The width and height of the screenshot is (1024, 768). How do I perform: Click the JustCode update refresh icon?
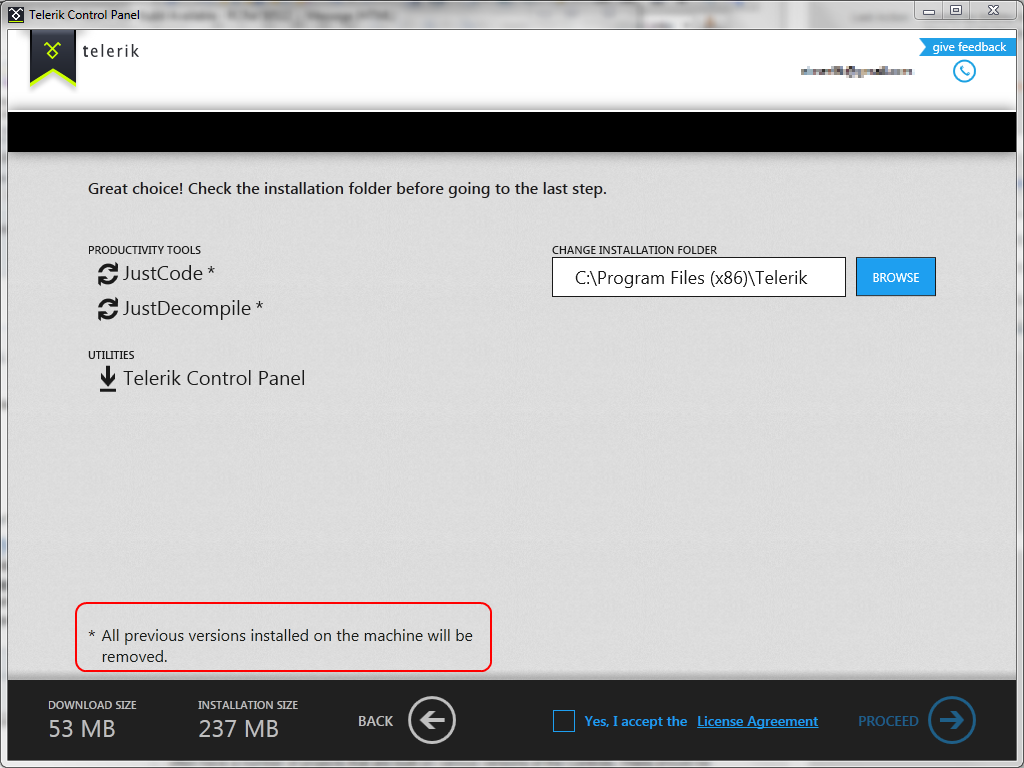[108, 274]
